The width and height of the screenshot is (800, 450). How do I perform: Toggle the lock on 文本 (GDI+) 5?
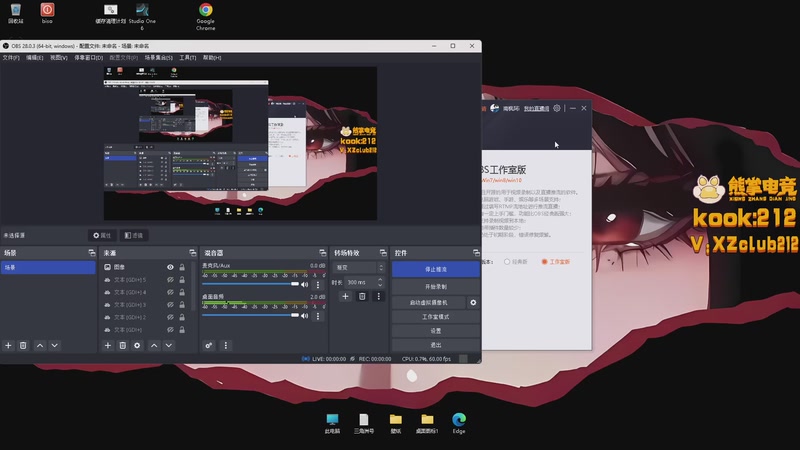(182, 280)
